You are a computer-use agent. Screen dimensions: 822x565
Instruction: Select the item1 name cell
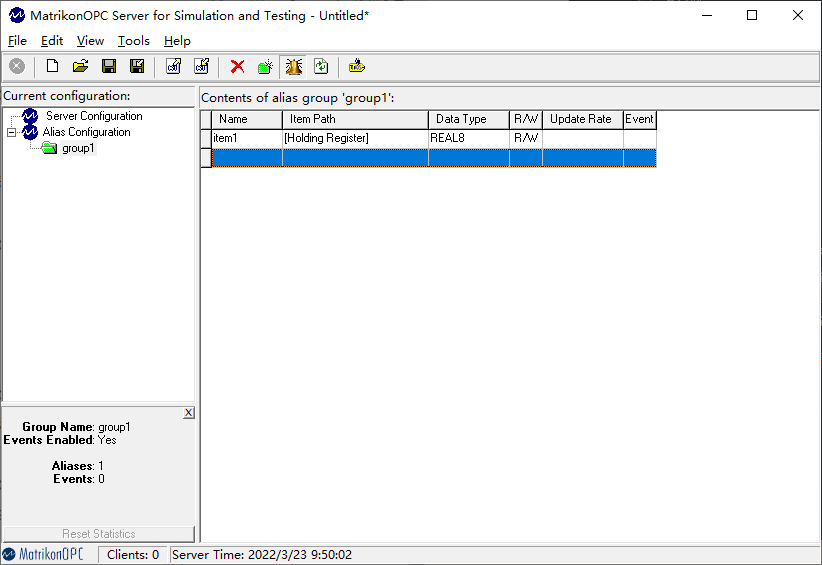pos(247,138)
